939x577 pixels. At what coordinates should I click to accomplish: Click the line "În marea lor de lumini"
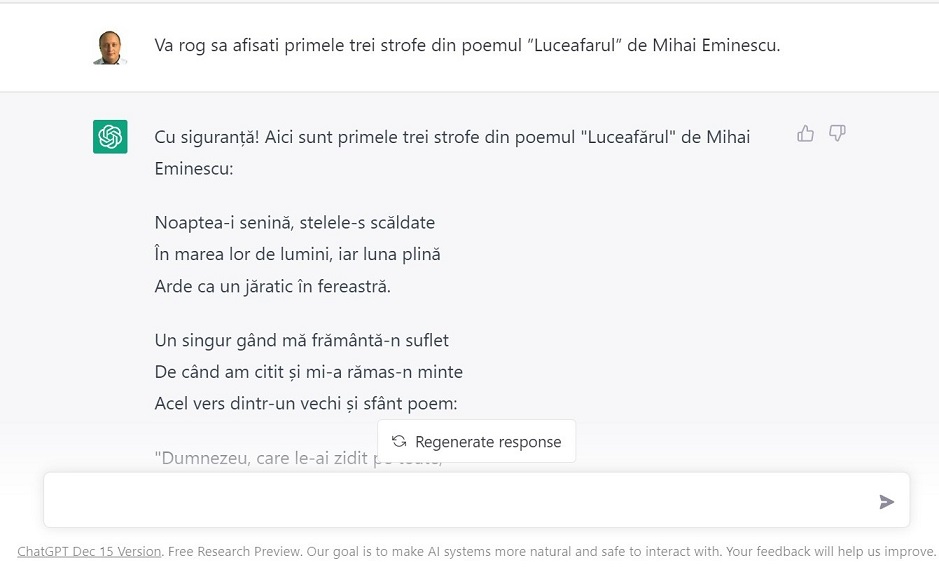(x=298, y=254)
